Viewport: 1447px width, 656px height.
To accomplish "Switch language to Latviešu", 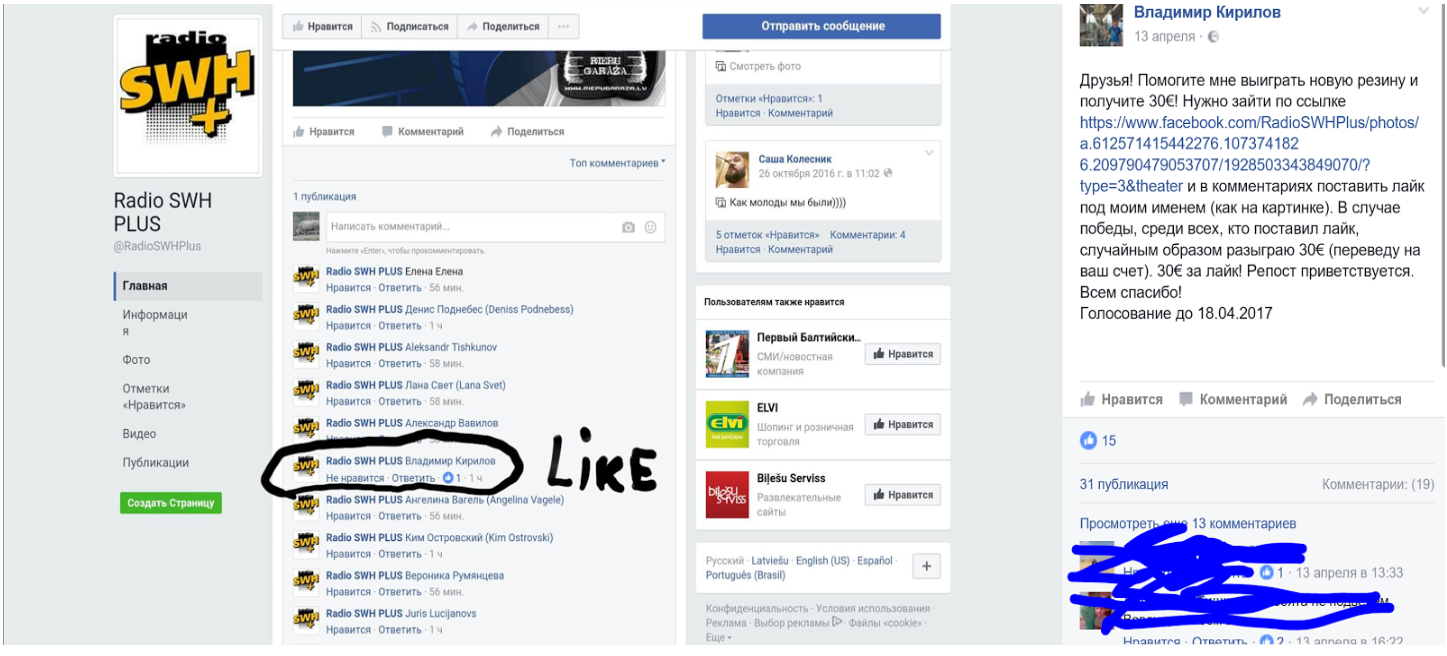I will click(x=771, y=561).
